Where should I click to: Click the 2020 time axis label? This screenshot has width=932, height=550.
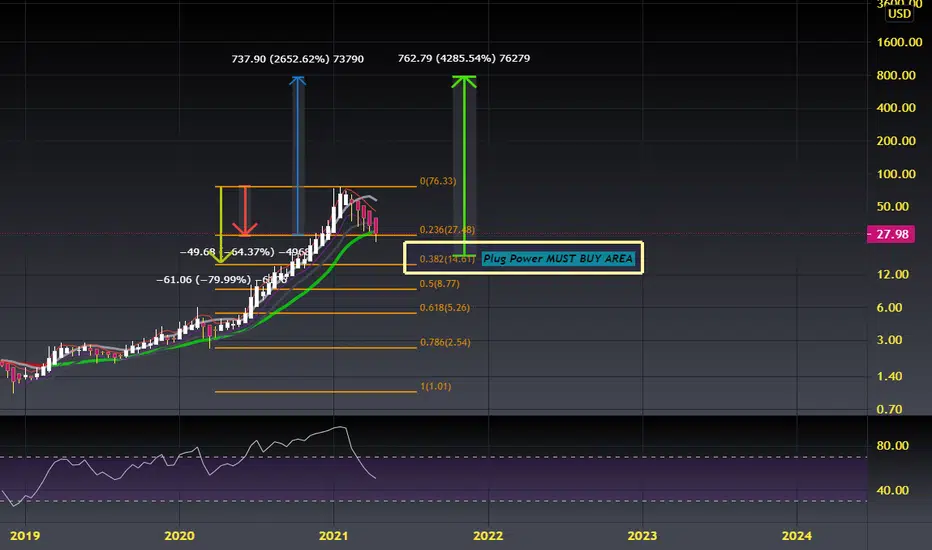180,536
